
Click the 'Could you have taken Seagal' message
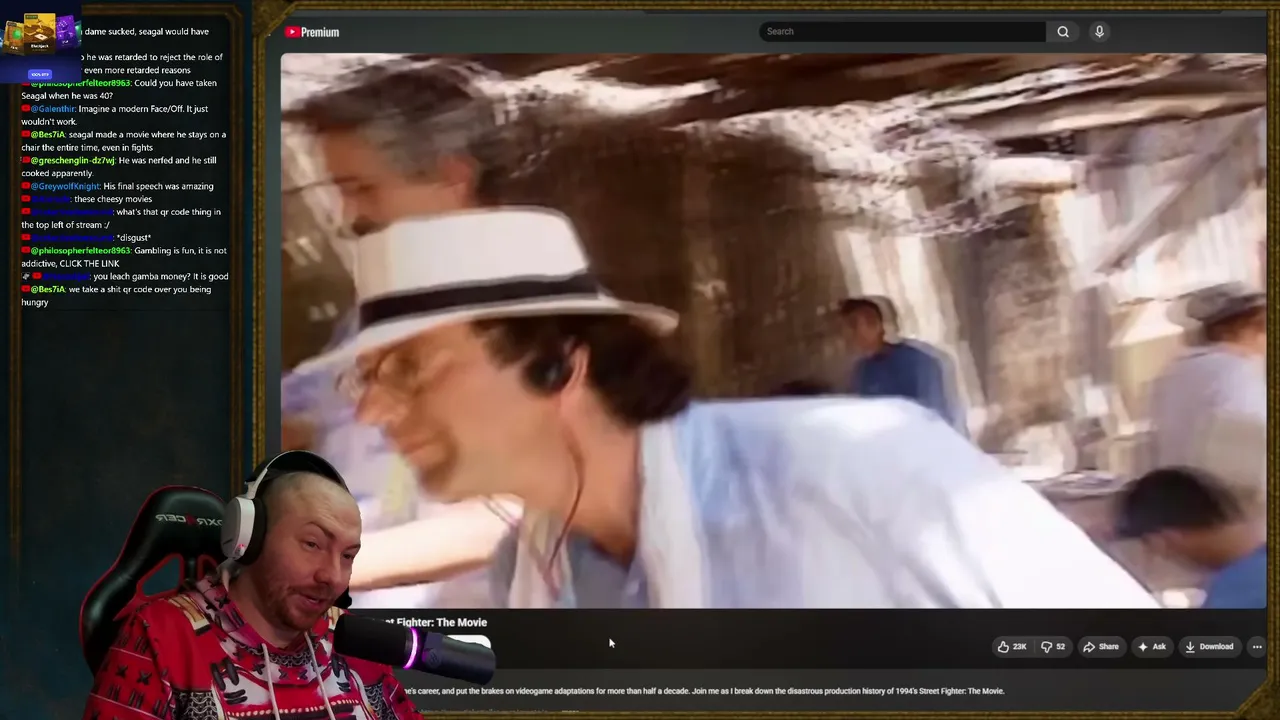pyautogui.click(x=119, y=89)
